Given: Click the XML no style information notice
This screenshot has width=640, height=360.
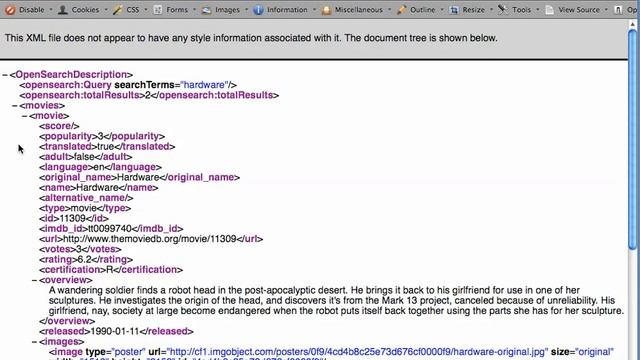Looking at the screenshot, I should 251,38.
